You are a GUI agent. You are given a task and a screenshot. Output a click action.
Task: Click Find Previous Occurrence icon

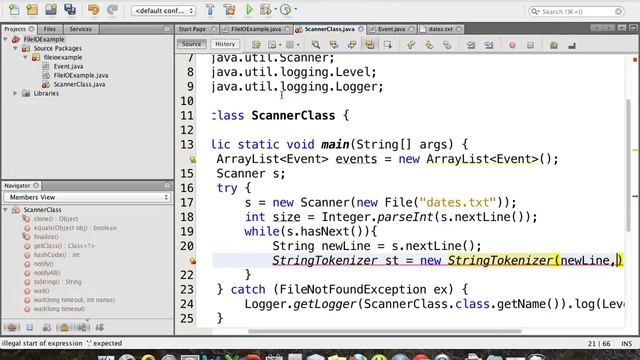click(334, 45)
